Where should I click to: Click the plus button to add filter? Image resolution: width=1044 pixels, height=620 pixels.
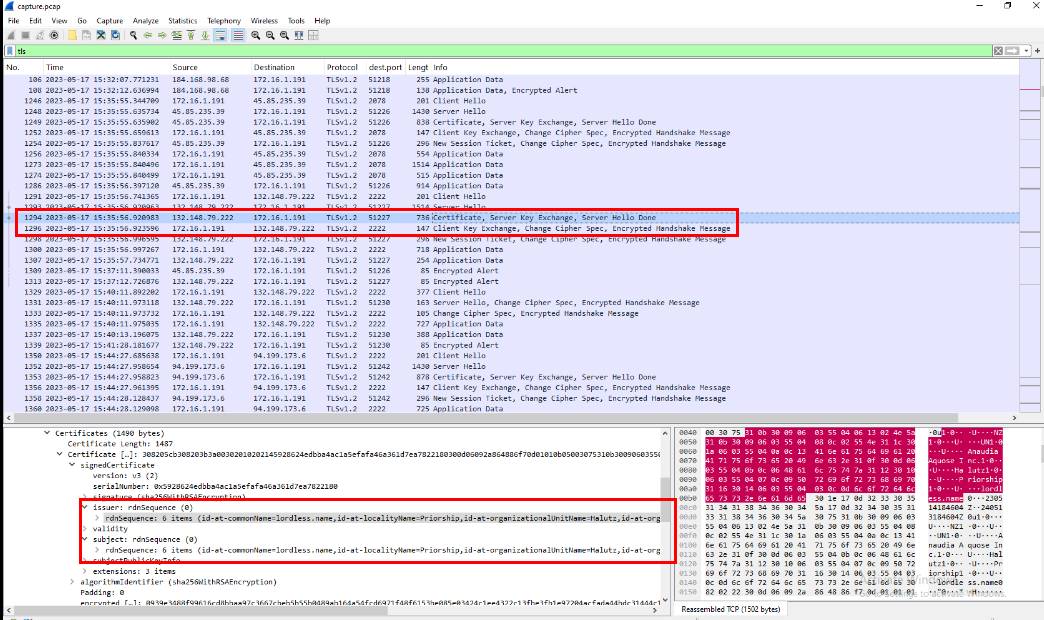(1036, 51)
